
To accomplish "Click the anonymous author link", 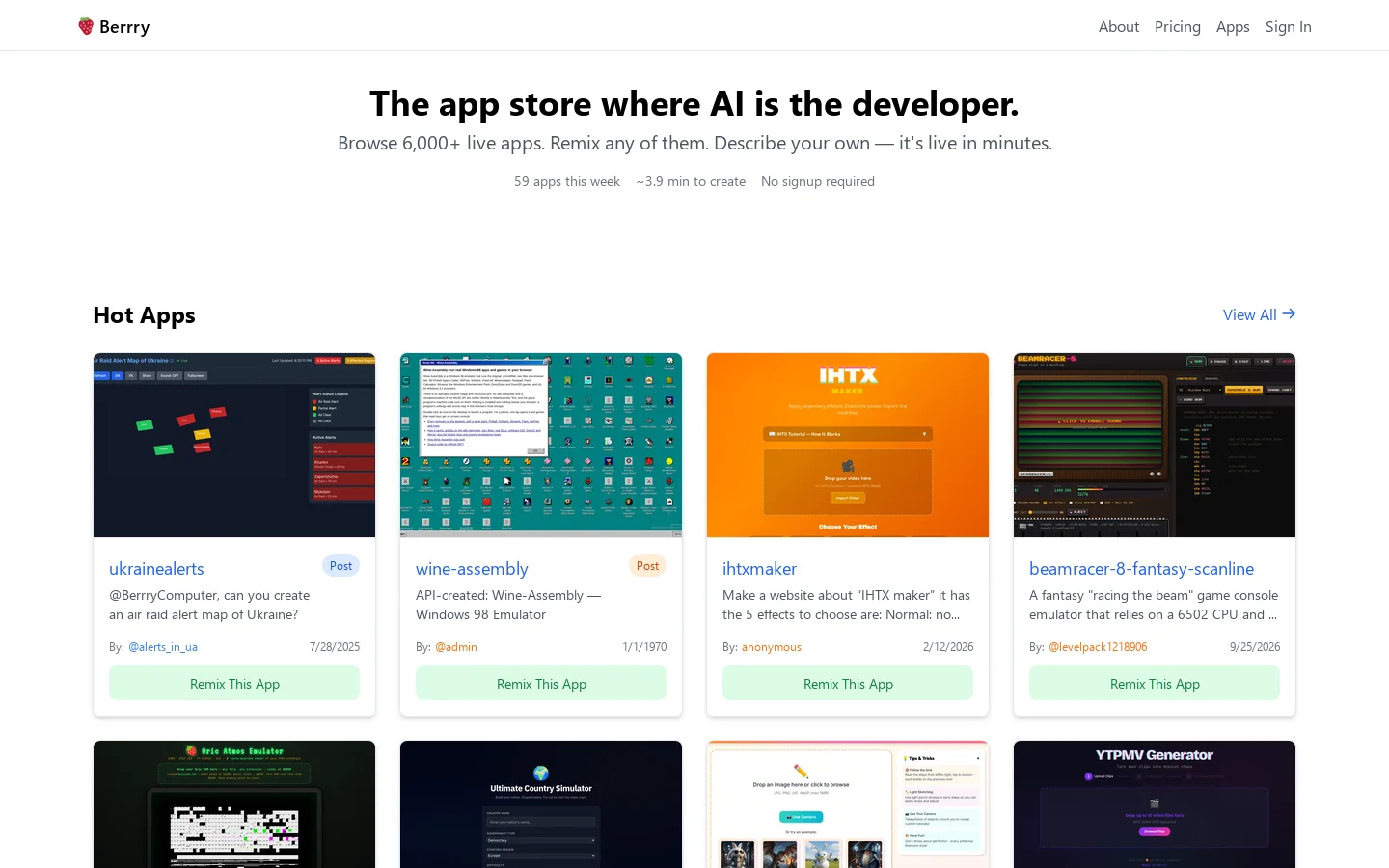I will [772, 647].
